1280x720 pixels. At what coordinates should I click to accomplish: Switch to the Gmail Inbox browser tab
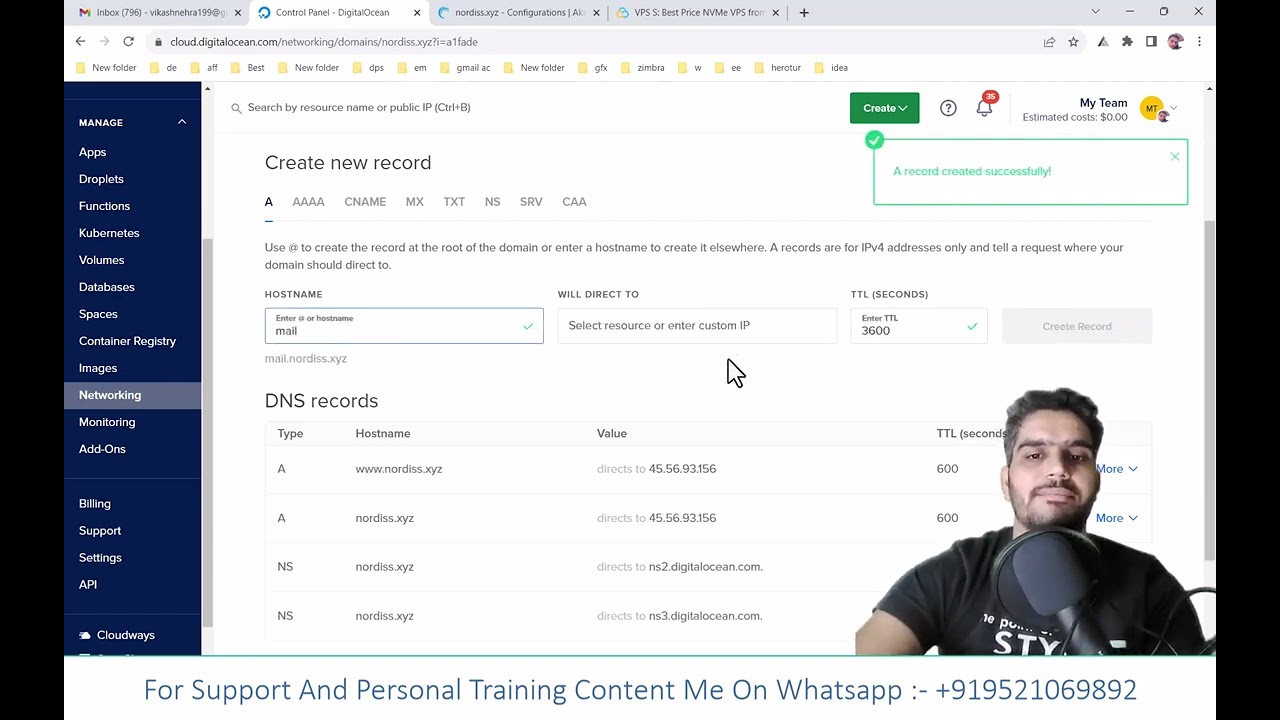tap(160, 13)
